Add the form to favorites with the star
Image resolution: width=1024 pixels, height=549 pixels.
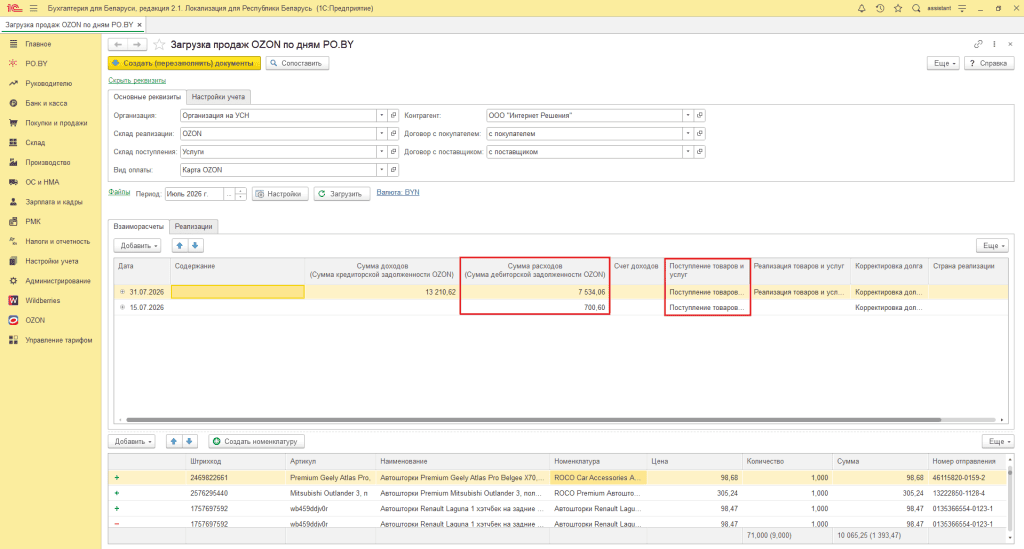159,44
